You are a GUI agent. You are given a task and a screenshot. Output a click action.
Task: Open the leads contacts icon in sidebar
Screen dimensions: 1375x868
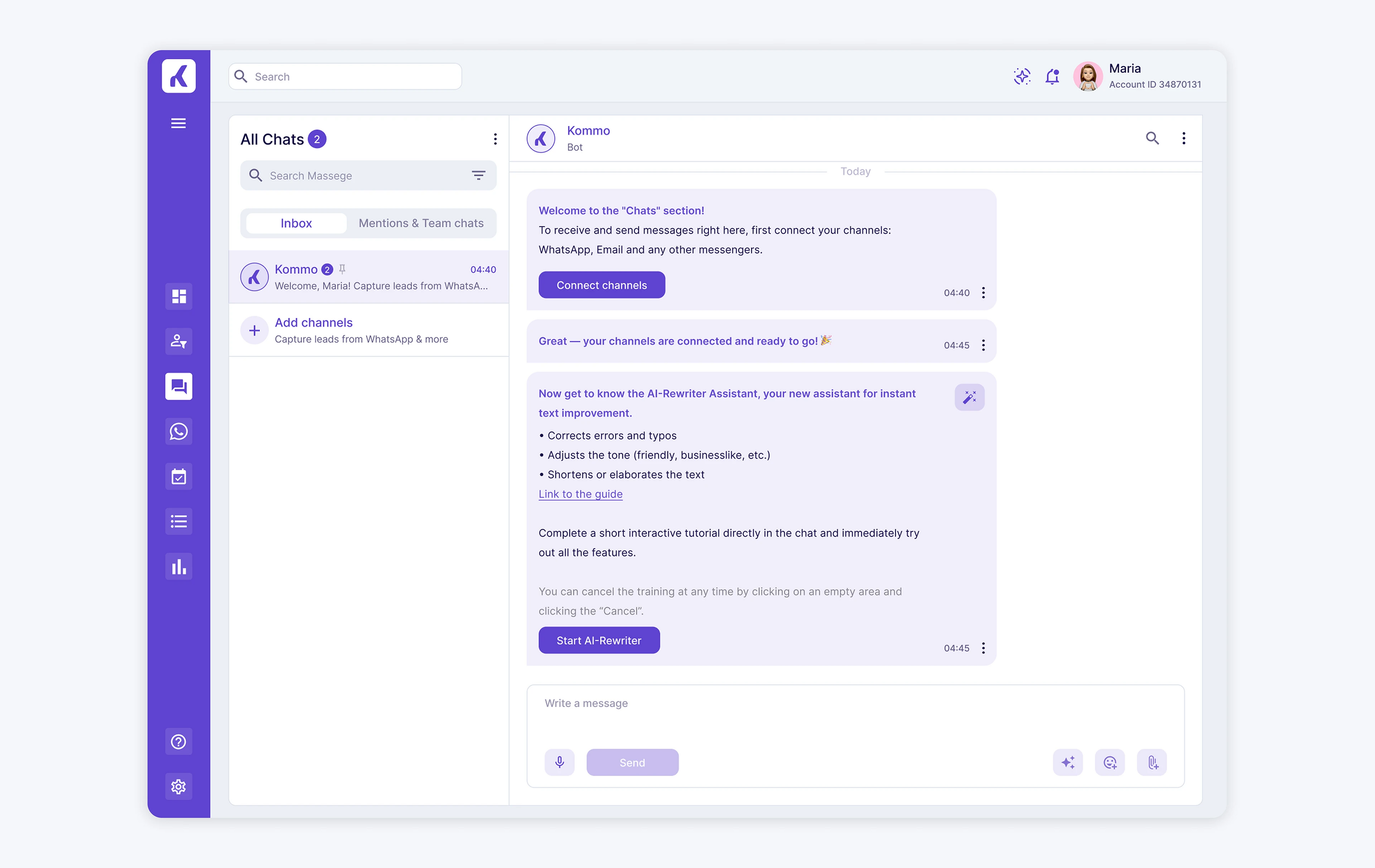pos(179,342)
